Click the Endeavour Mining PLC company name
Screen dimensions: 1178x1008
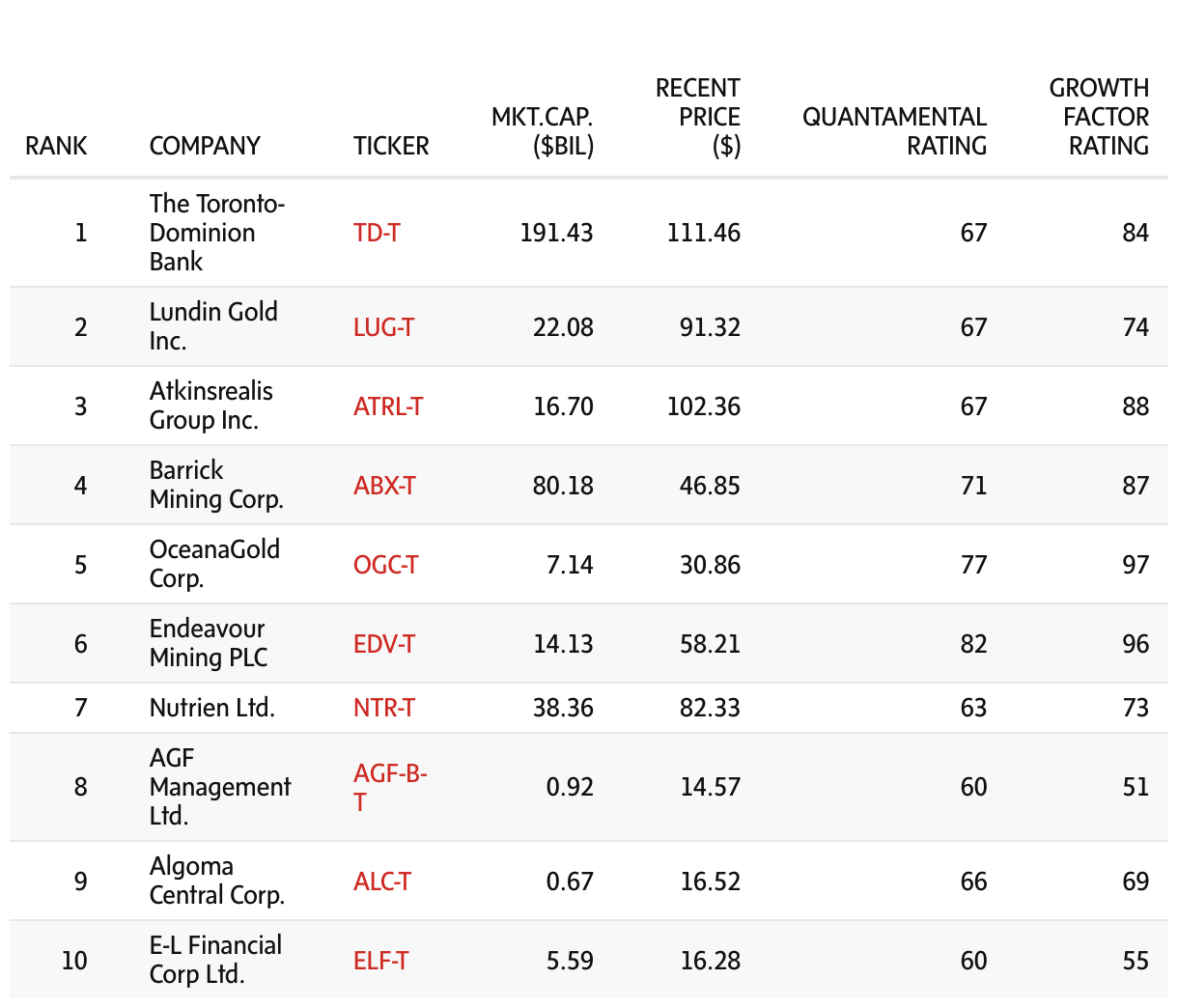click(208, 644)
